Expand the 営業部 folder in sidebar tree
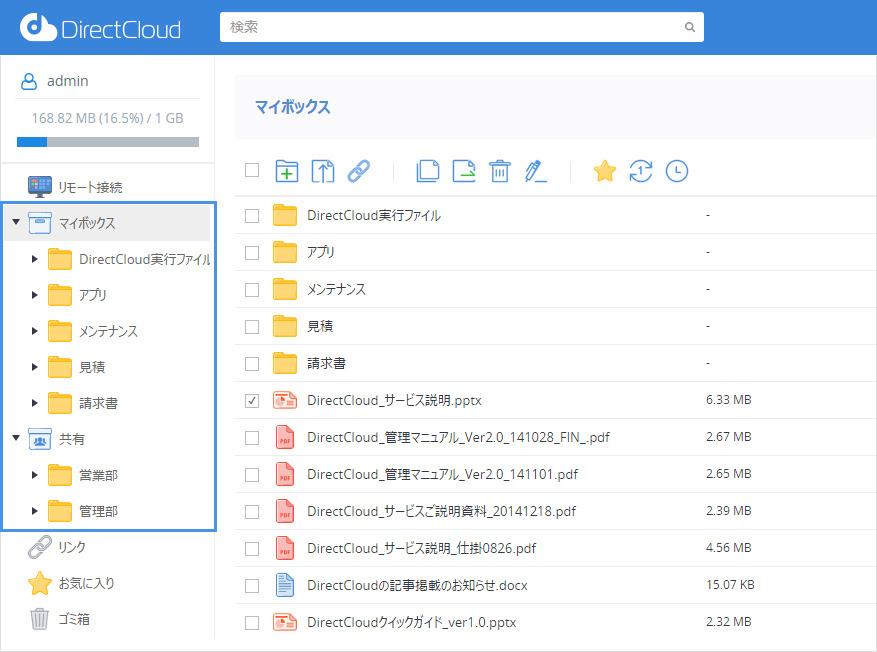Screen dimensions: 877x652 point(34,475)
